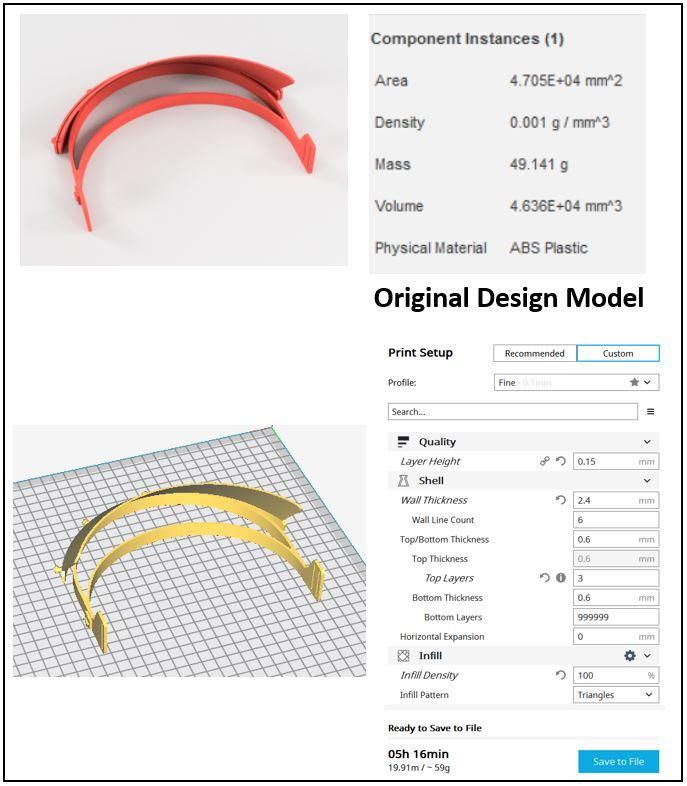Reset Top Layers with the revert arrow
The height and width of the screenshot is (786, 687).
click(x=545, y=578)
